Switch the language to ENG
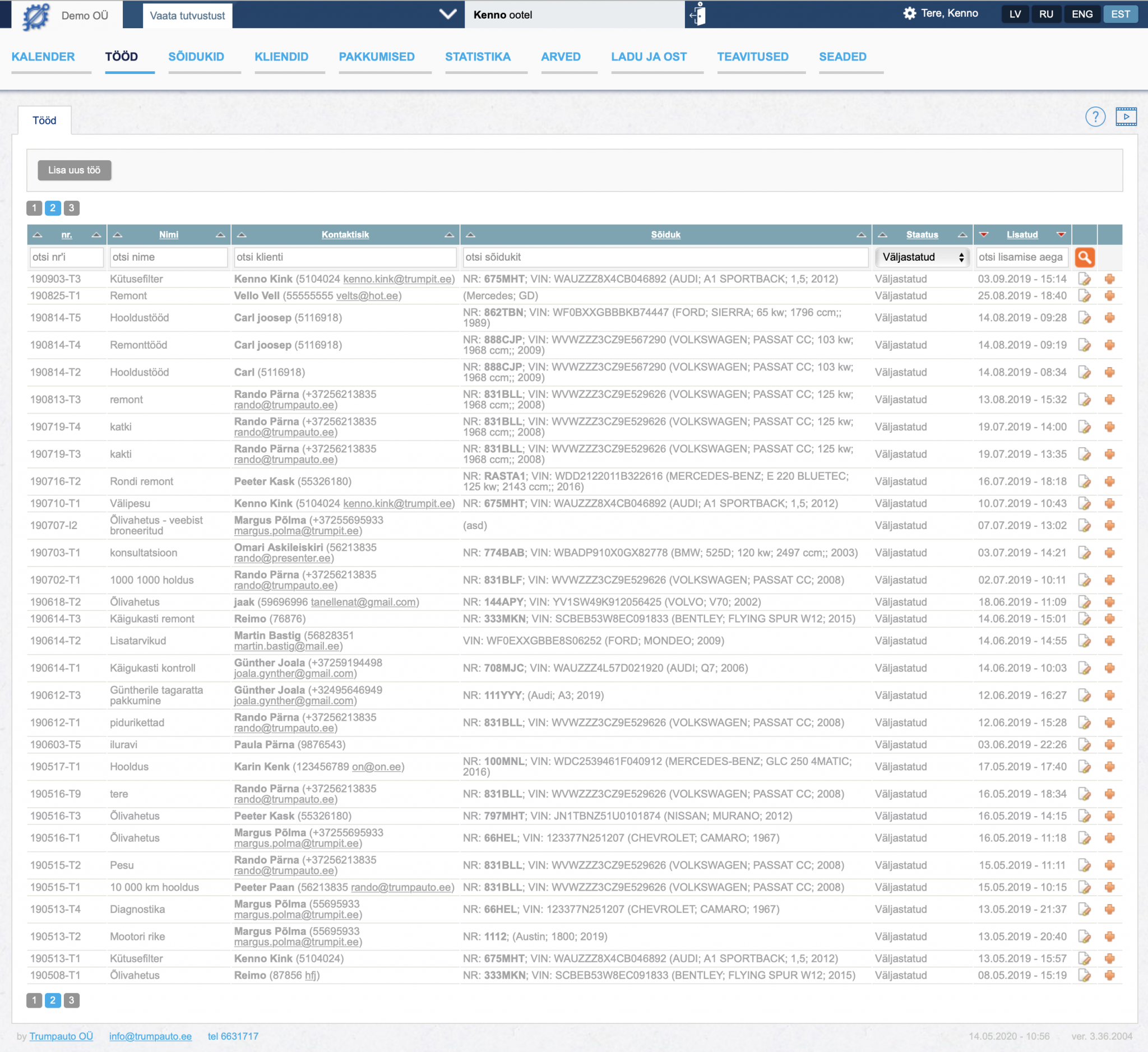Screen dimensions: 1148x1052 click(1081, 14)
